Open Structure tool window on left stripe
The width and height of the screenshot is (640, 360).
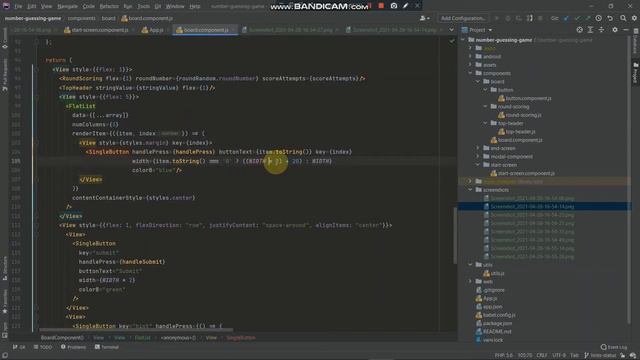(4, 268)
